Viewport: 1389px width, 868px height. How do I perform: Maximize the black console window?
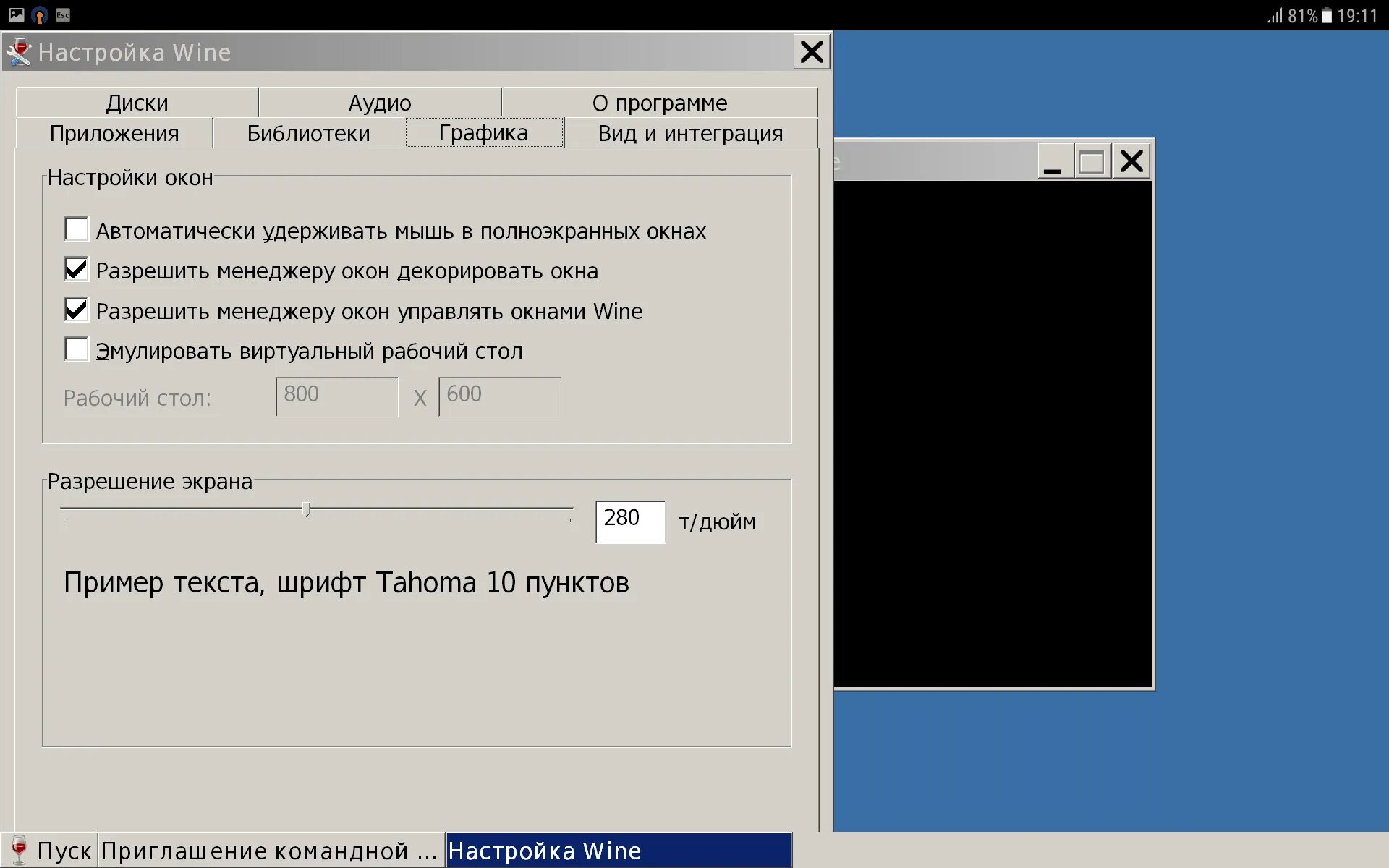1091,161
